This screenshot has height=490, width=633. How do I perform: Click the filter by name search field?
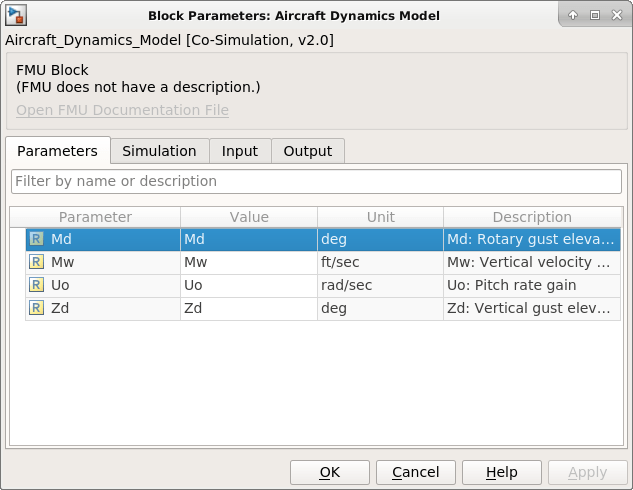[316, 181]
